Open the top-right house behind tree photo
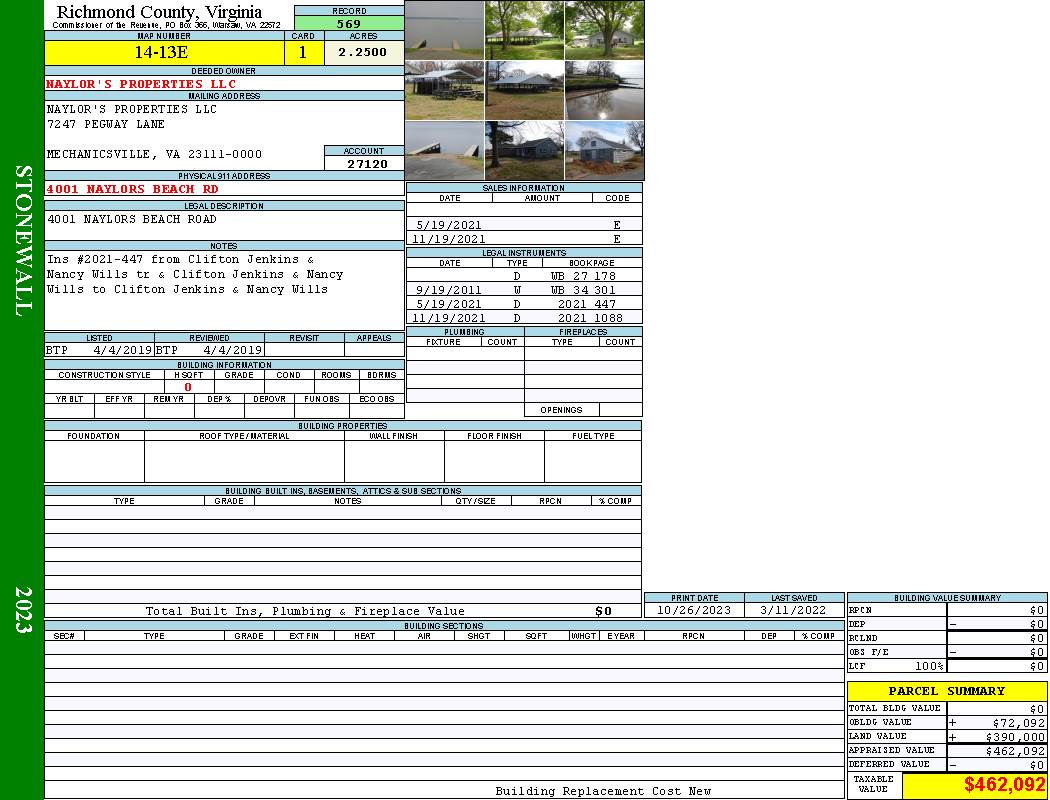1050x800 pixels. (604, 30)
